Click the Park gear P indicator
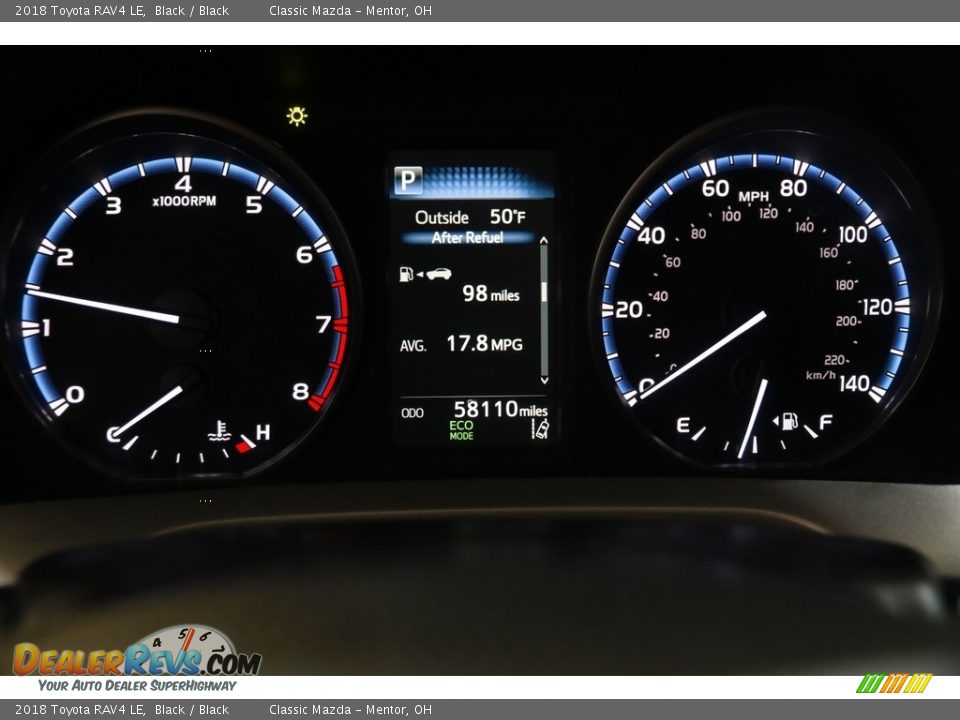 (408, 181)
